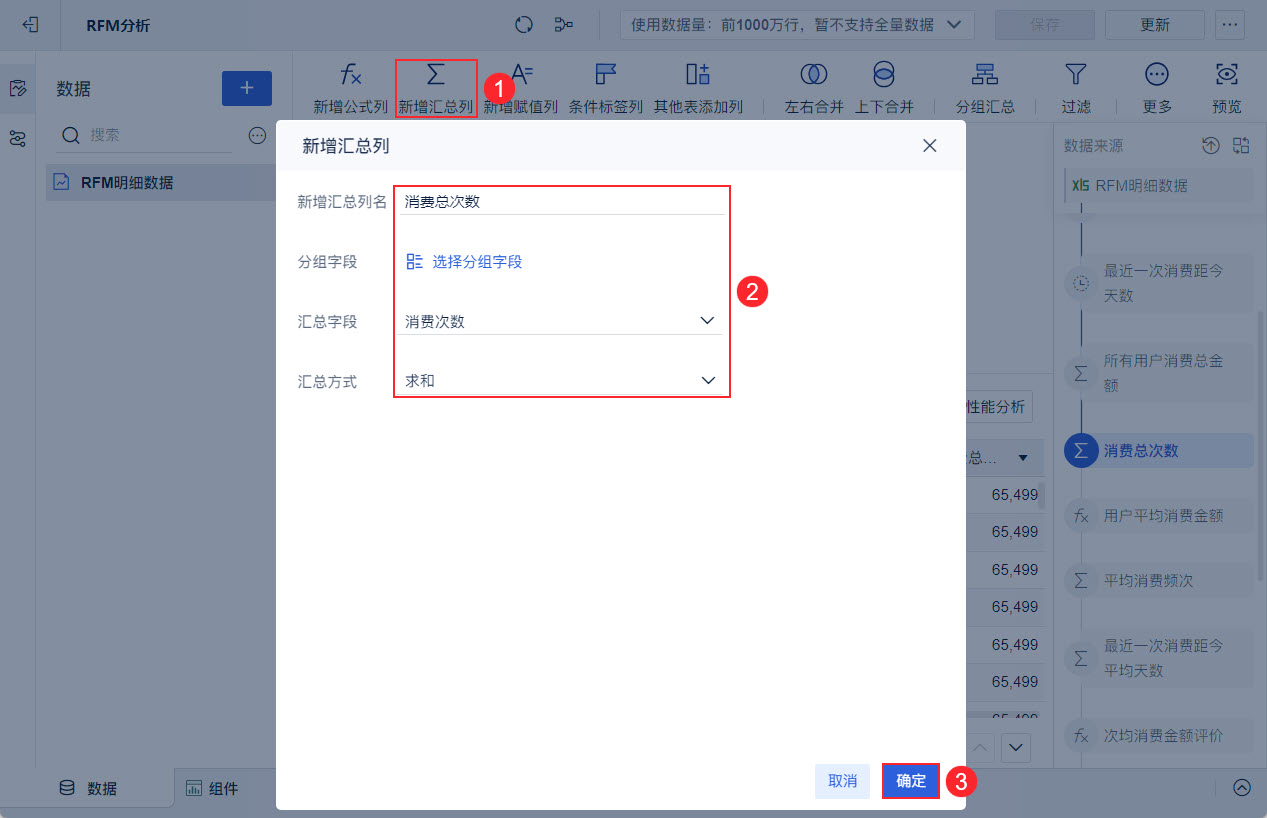Image resolution: width=1267 pixels, height=818 pixels.
Task: Click the 条件标签列 toolbar icon
Action: pos(606,88)
